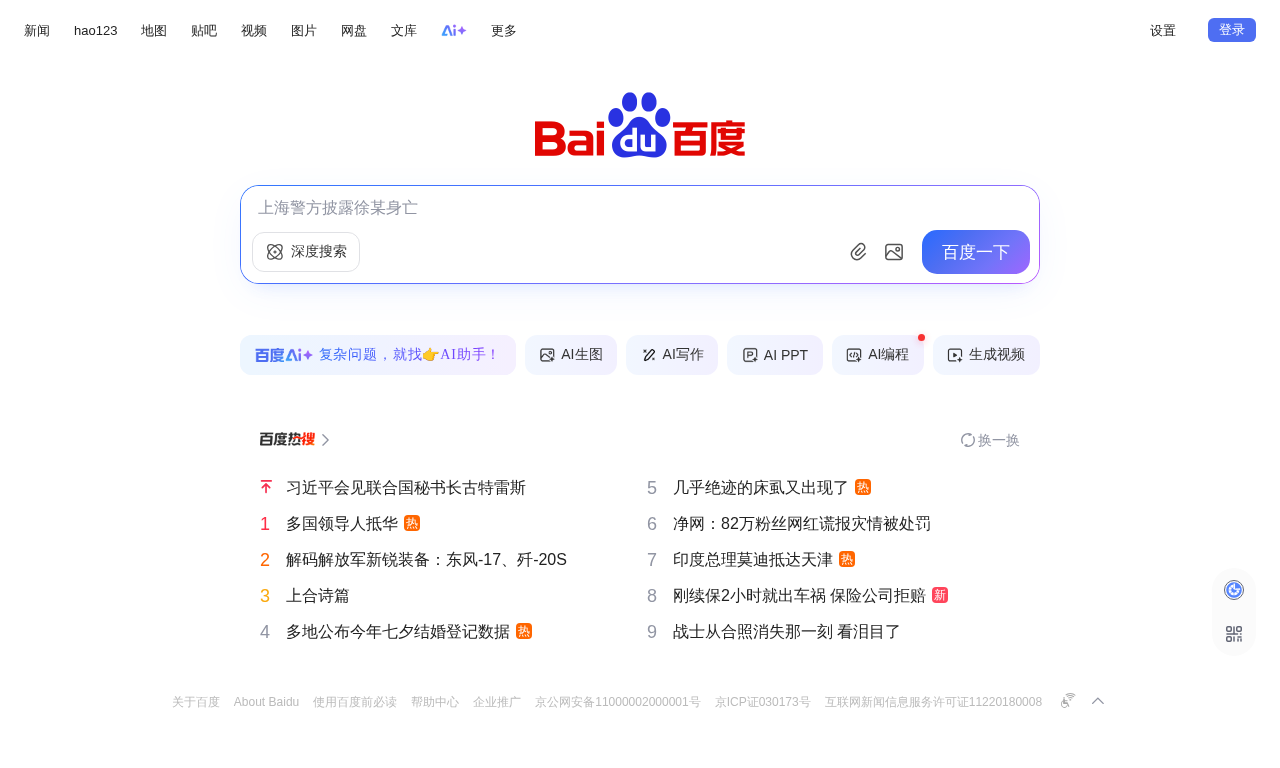Toggle the 深度搜索 deep search mode

tap(306, 252)
